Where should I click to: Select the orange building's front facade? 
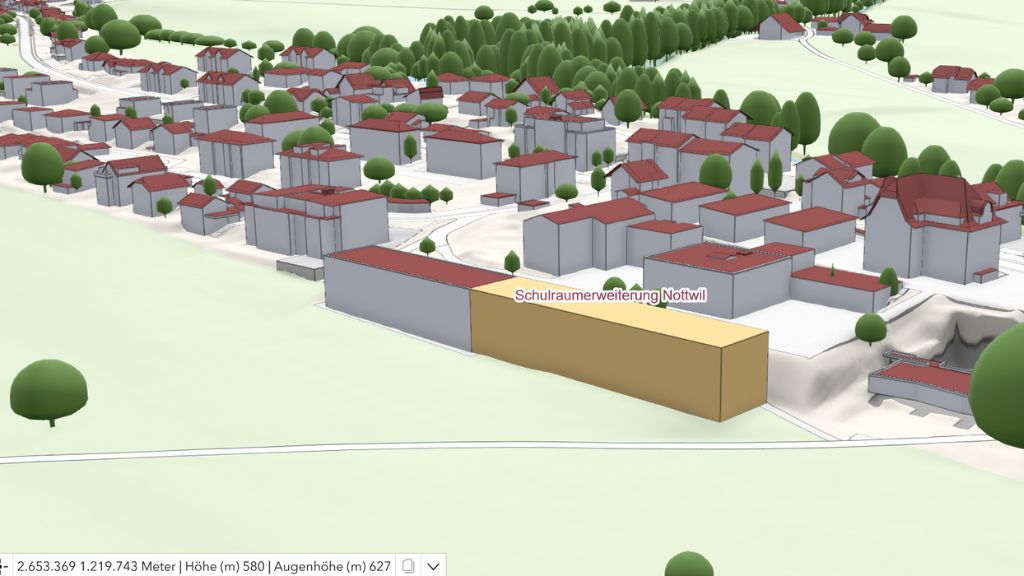[600, 360]
